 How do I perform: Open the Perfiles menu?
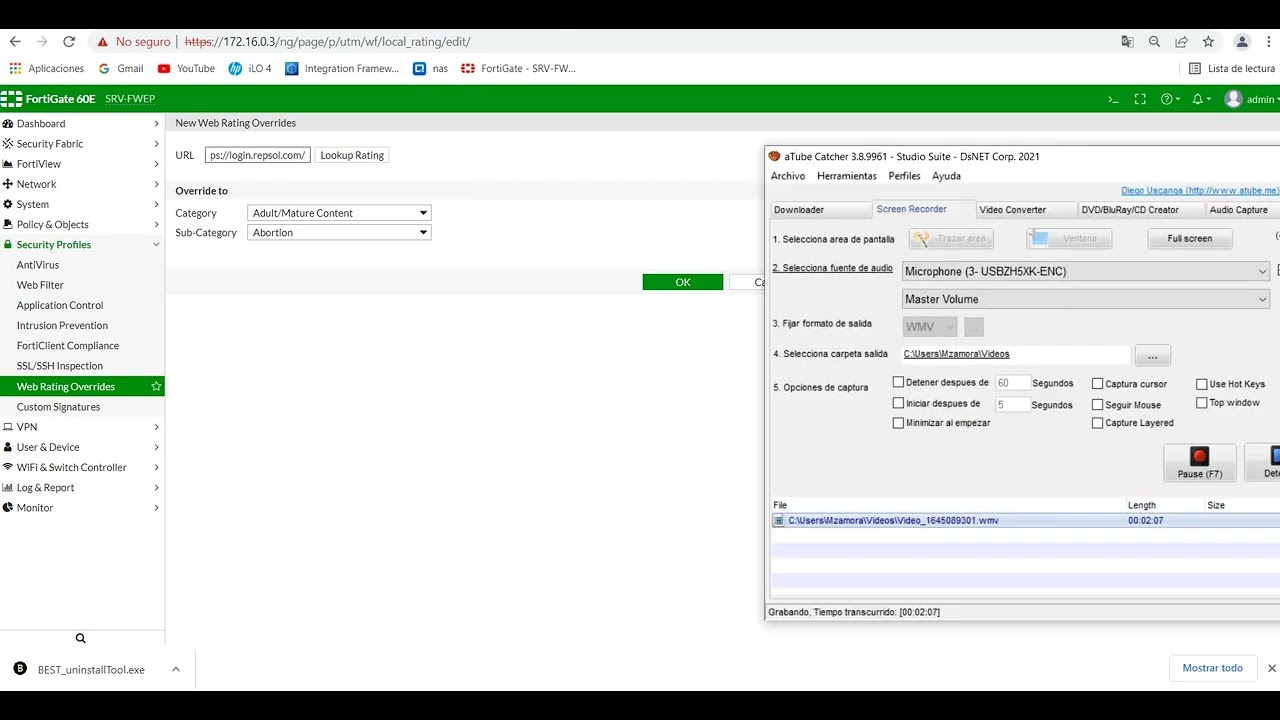click(904, 176)
